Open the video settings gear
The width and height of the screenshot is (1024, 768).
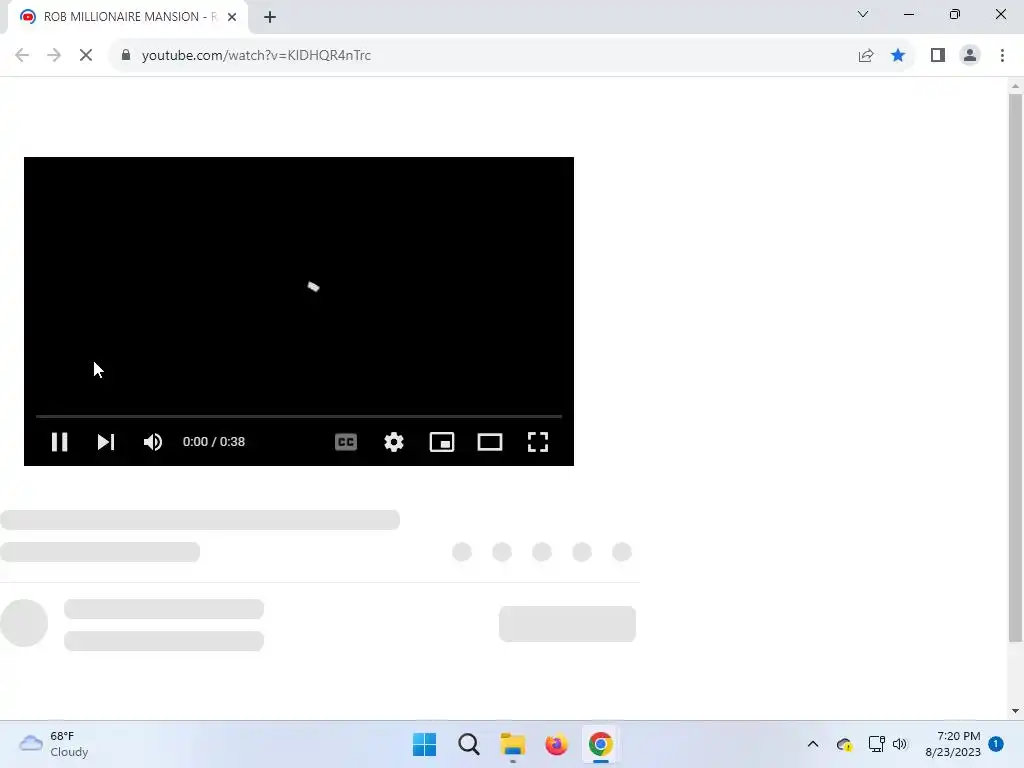tap(394, 442)
